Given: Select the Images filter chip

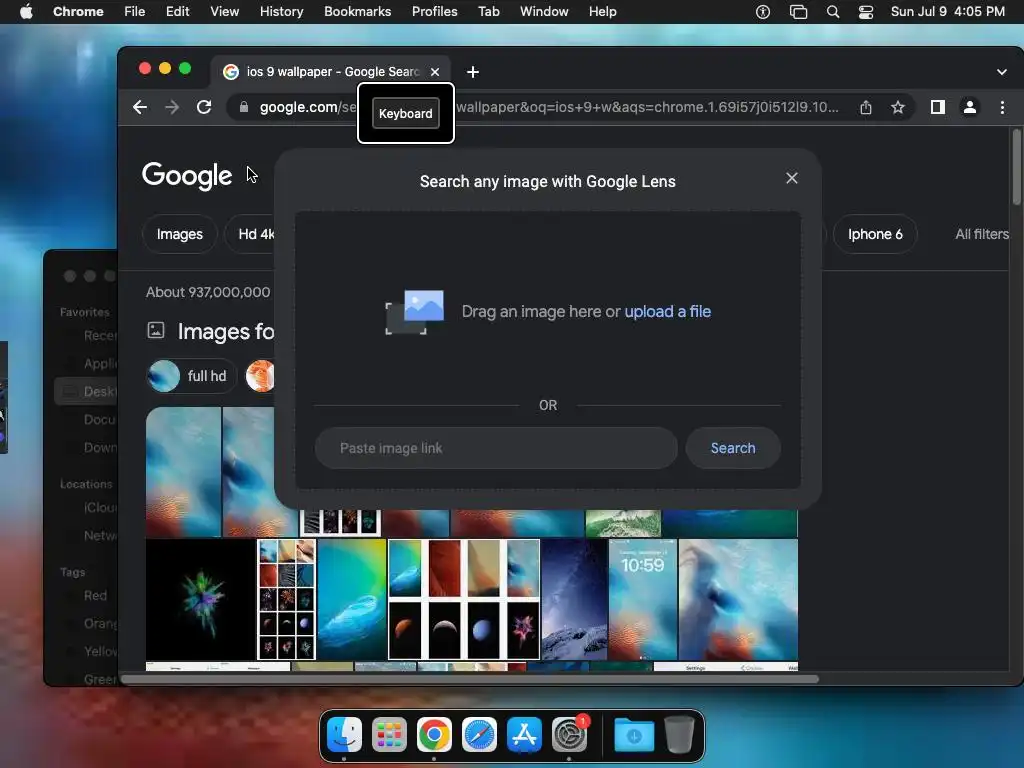Looking at the screenshot, I should point(180,234).
